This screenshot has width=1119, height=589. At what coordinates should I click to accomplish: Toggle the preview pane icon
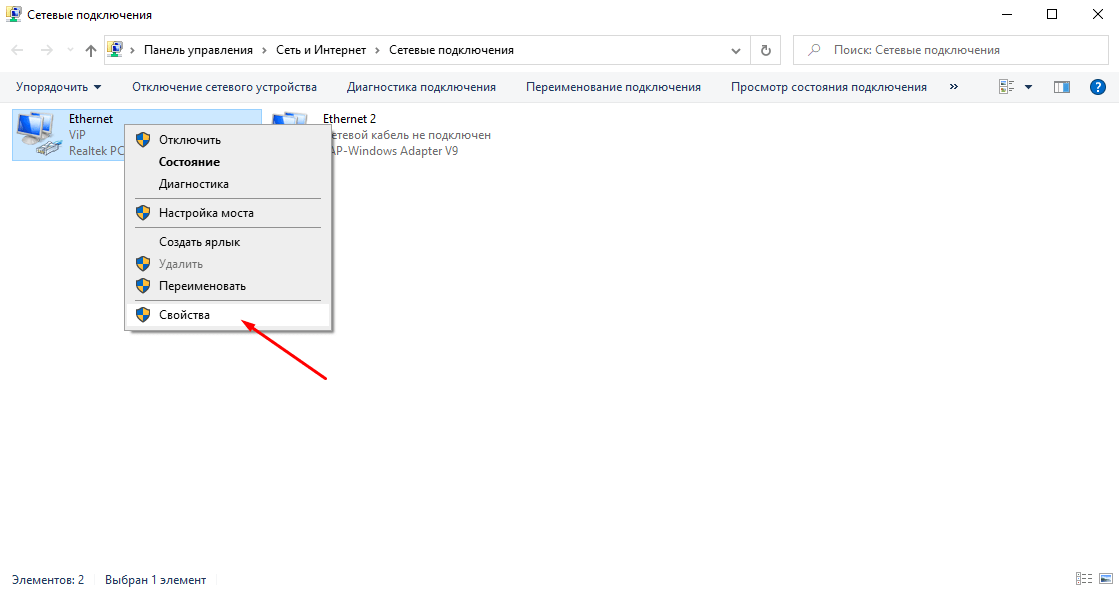[x=1062, y=87]
